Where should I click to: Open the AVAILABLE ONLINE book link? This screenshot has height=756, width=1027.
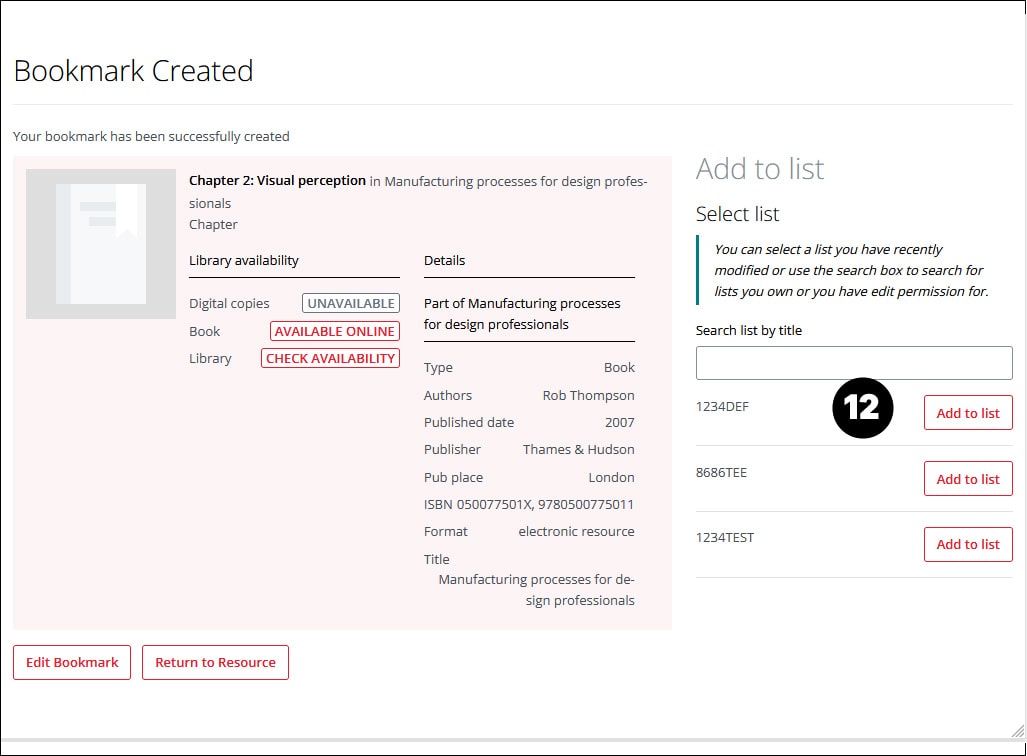pos(335,331)
